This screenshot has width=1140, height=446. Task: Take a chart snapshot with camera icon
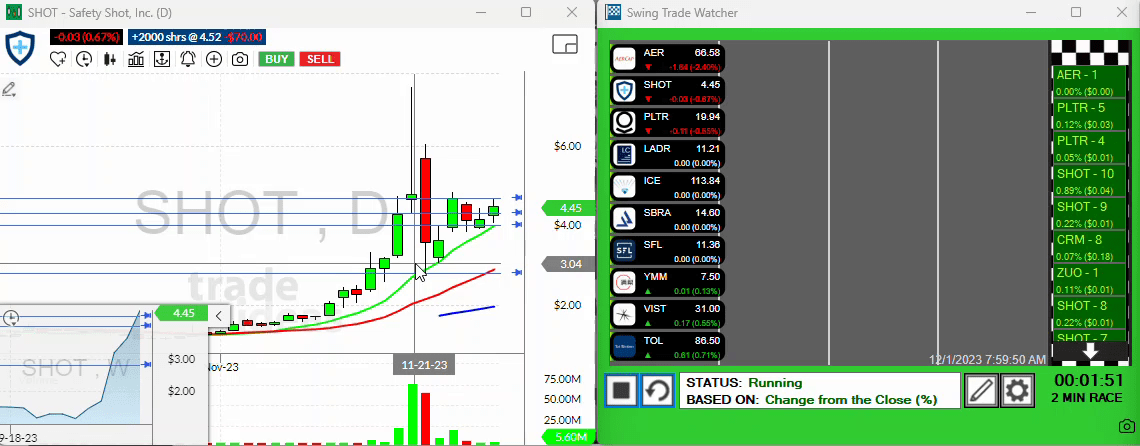[x=240, y=59]
